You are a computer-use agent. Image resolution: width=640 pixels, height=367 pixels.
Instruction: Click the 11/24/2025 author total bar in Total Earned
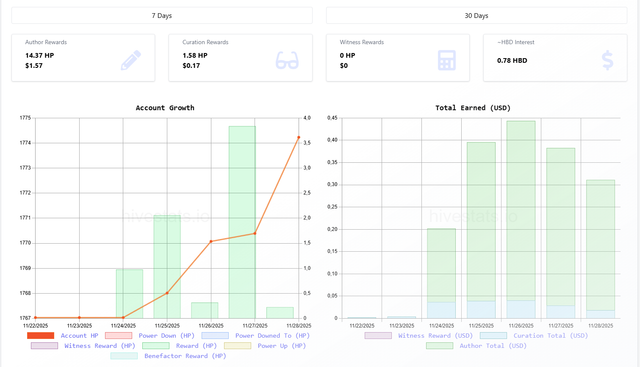pos(441,265)
